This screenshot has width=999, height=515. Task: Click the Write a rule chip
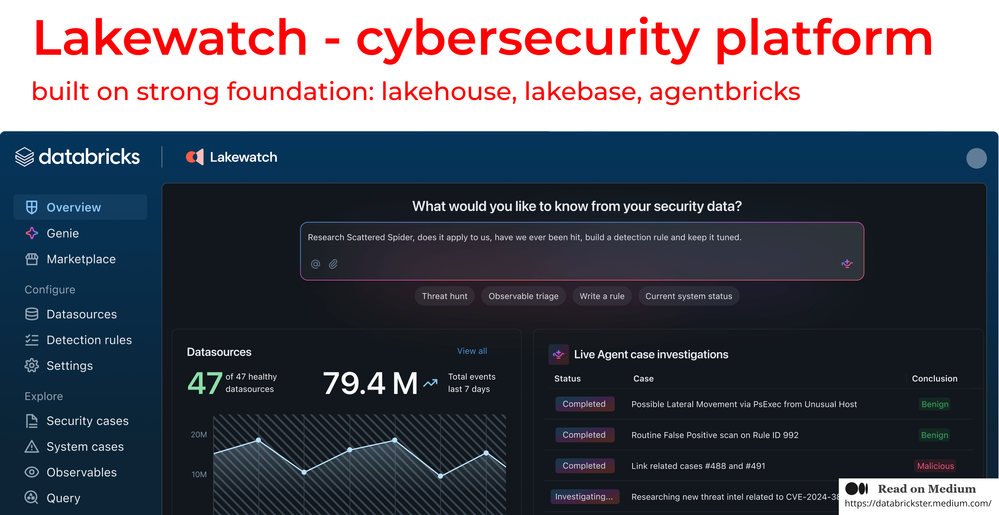coord(602,296)
